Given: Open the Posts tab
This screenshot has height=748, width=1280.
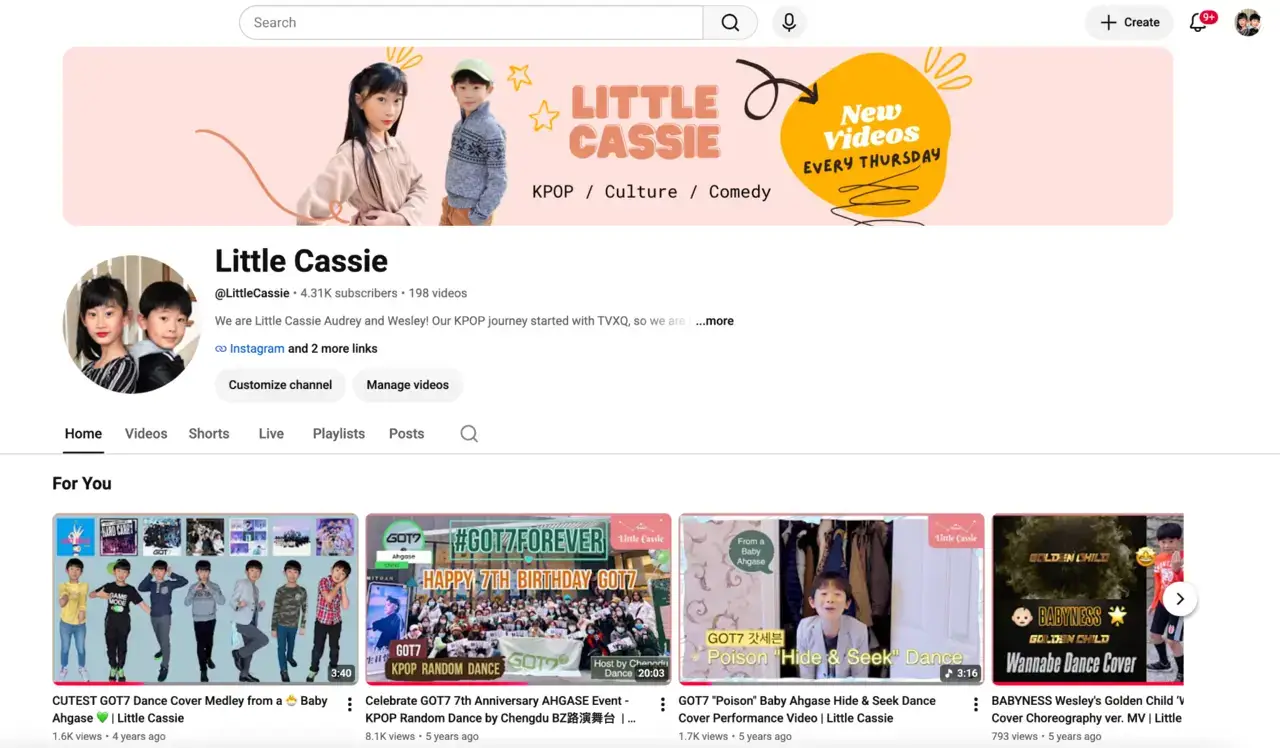Looking at the screenshot, I should click(407, 434).
